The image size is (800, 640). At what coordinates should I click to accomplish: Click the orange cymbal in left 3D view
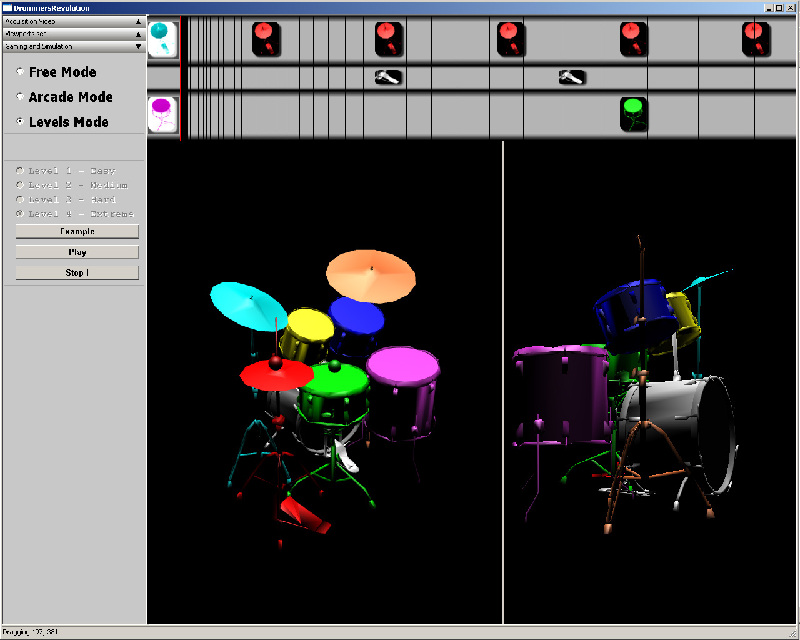pyautogui.click(x=370, y=276)
